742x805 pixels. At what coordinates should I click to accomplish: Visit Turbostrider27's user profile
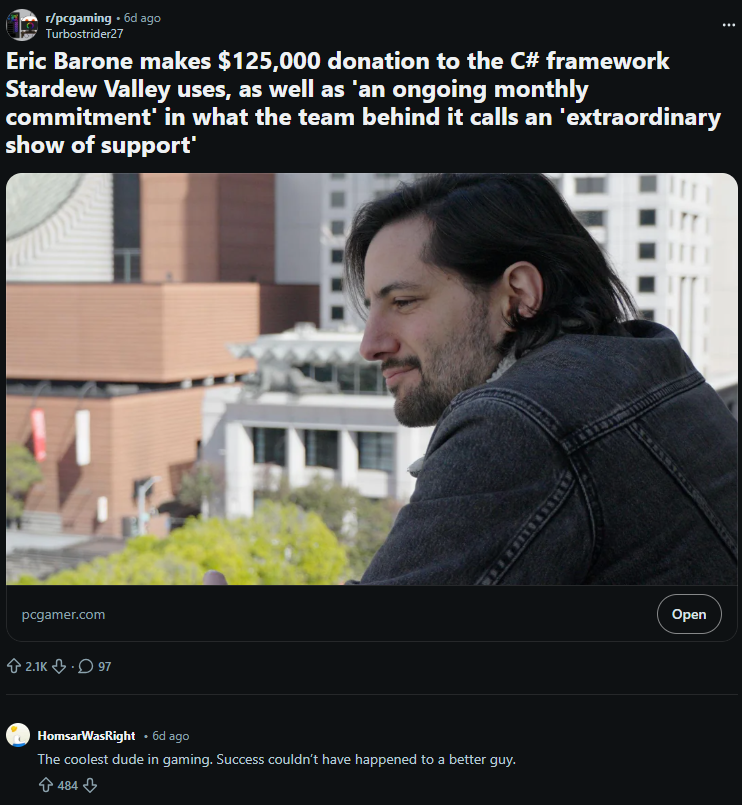point(84,34)
